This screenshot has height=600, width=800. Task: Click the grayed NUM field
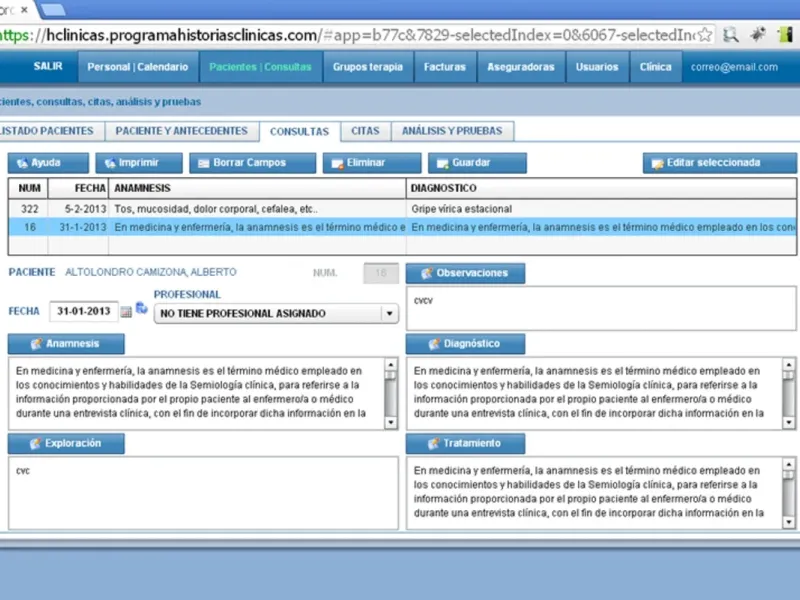point(381,273)
